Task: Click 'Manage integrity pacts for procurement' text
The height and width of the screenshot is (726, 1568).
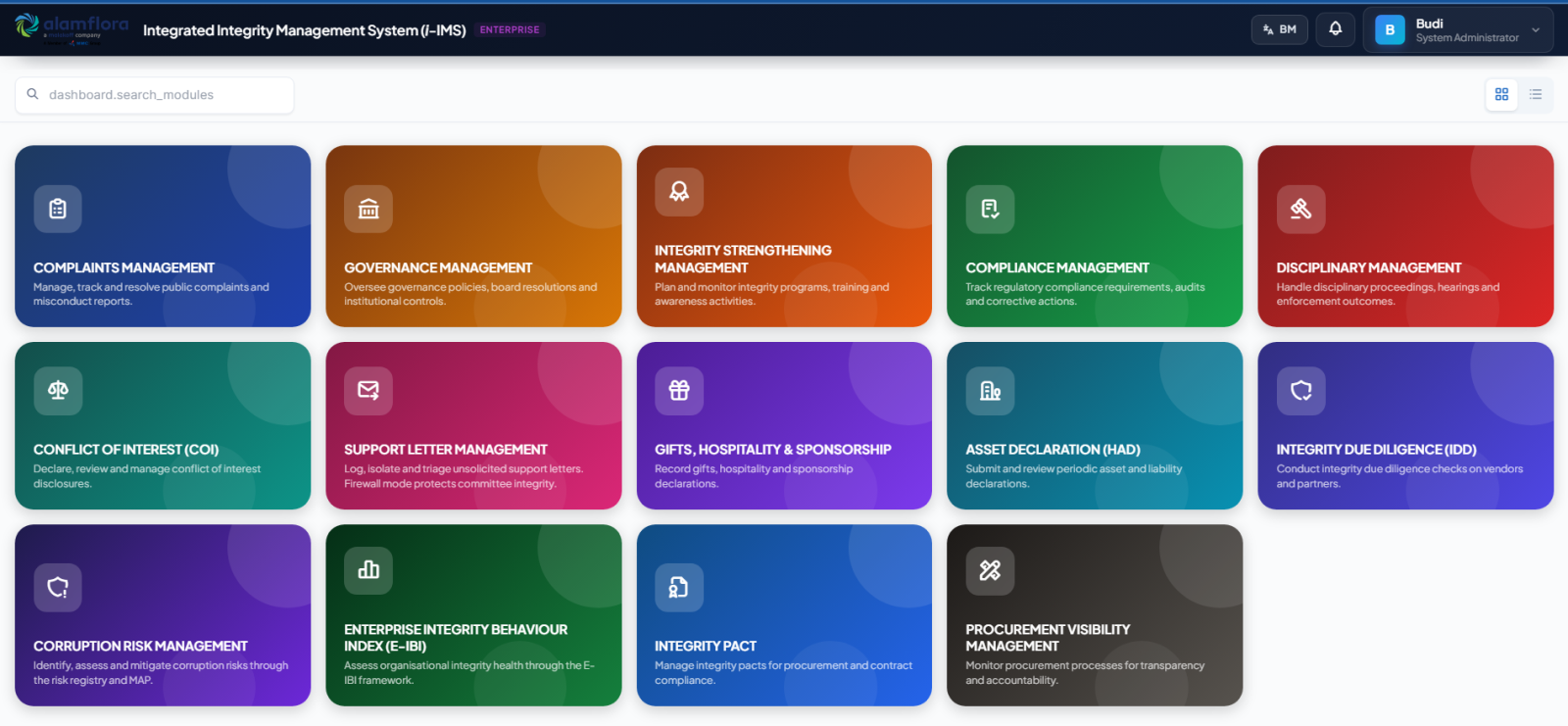Action: coord(783,672)
